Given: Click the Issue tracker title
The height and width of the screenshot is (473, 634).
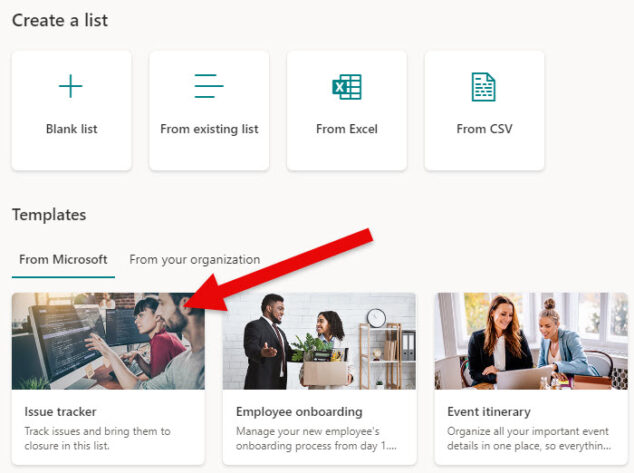Looking at the screenshot, I should pos(61,412).
